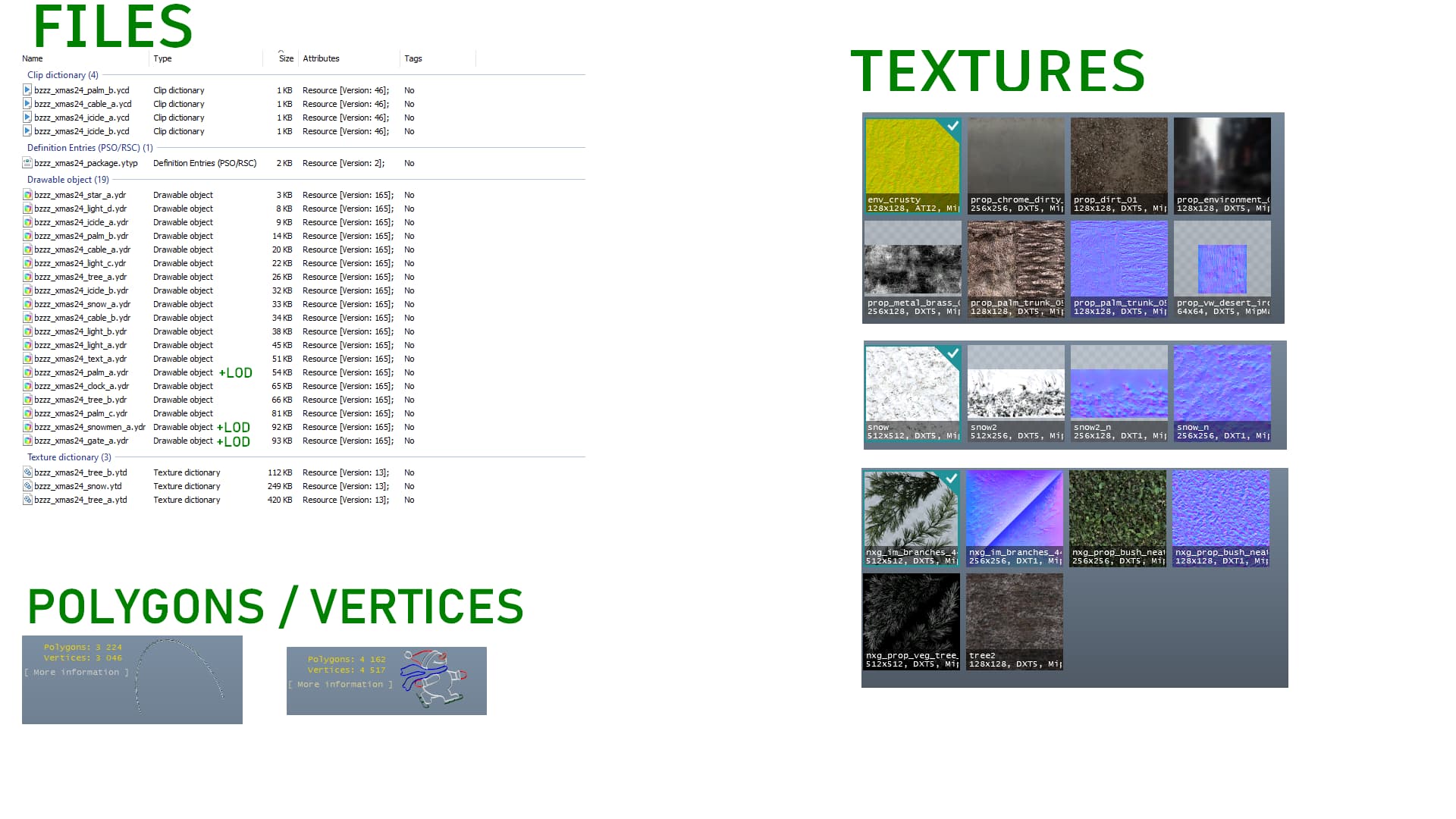Click the bzzz_xmas24_clock_a.ydr drawable icon
Viewport: 1456px width, 819px height.
(27, 386)
